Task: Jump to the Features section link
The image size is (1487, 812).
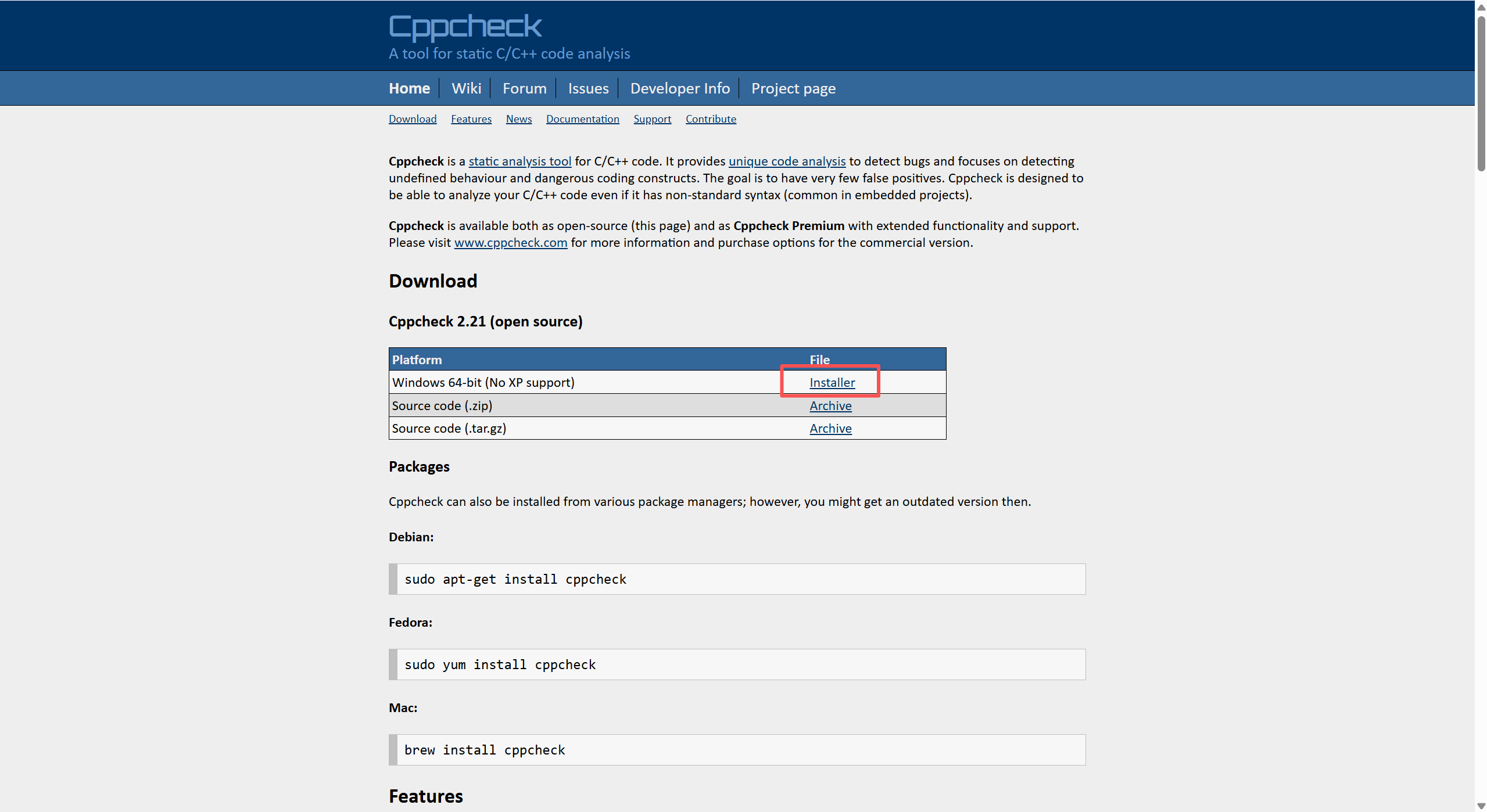Action: click(x=471, y=119)
